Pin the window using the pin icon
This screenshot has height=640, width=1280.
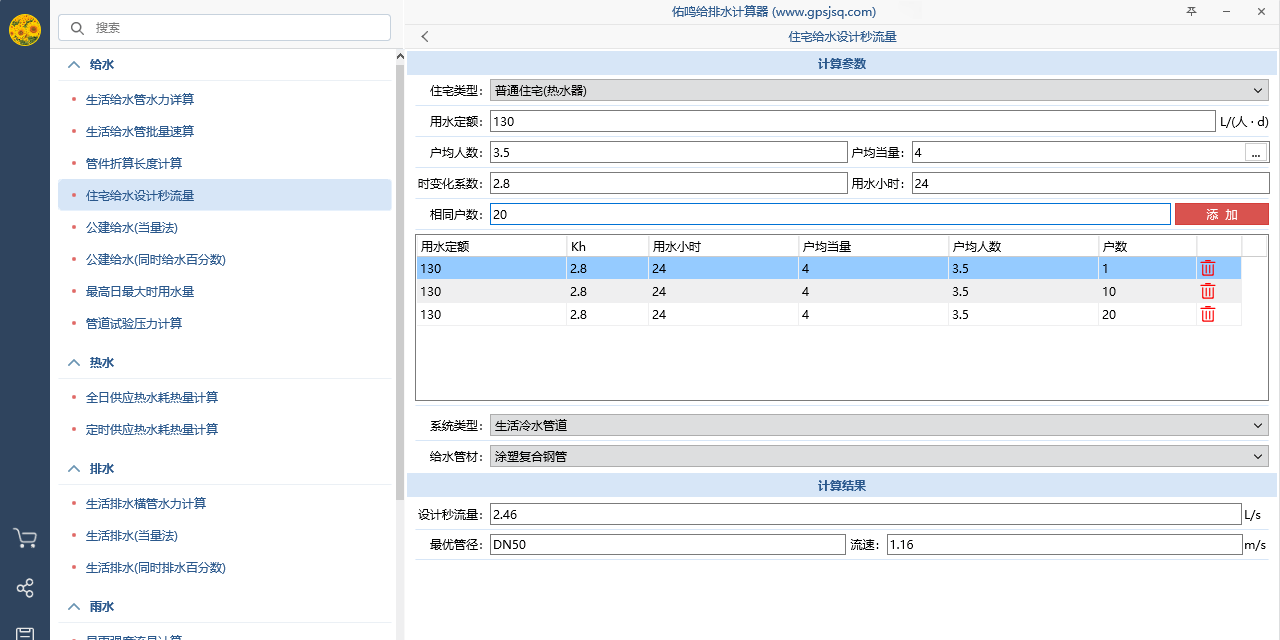coord(1191,12)
